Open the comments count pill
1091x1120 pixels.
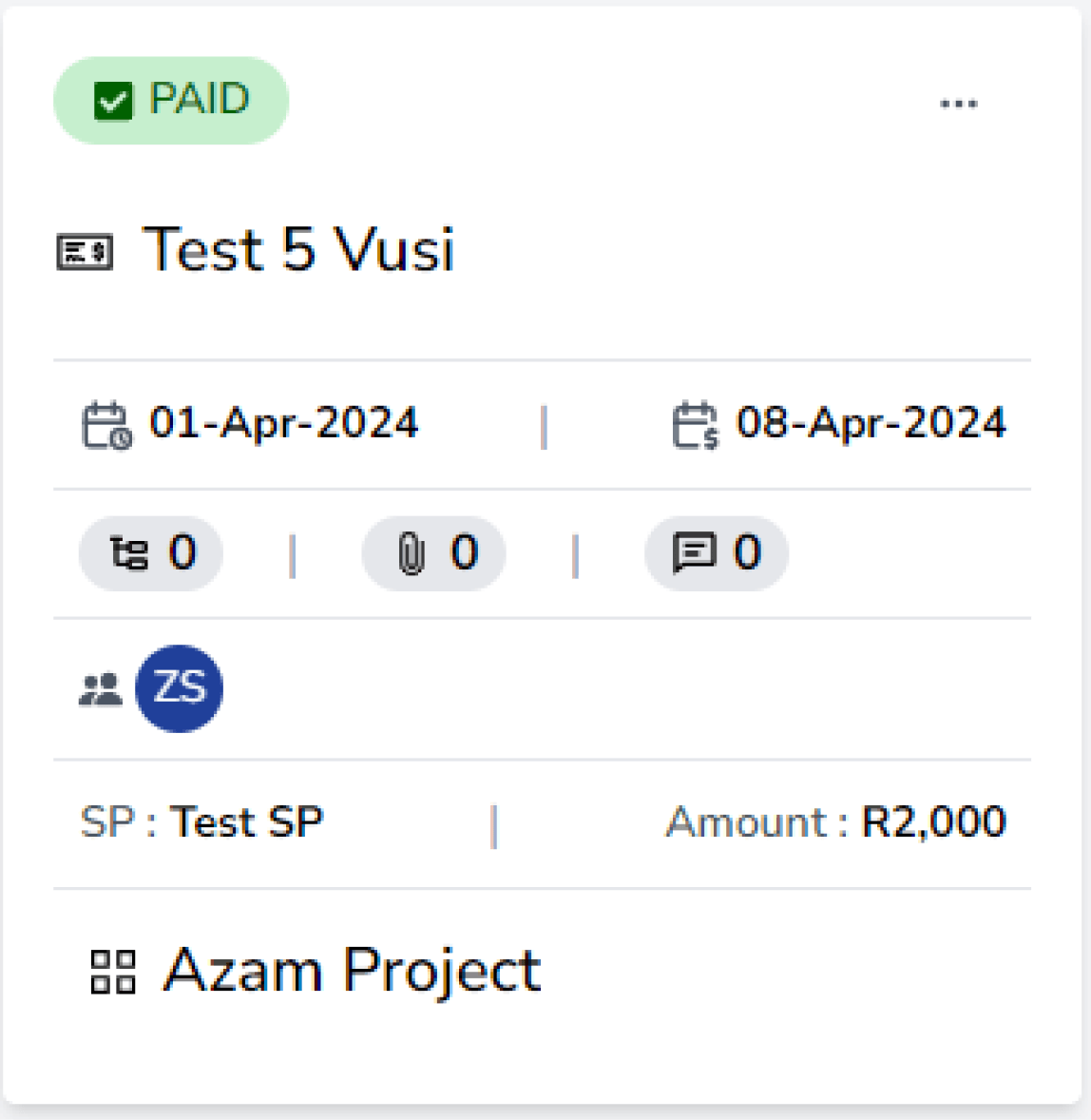(717, 553)
